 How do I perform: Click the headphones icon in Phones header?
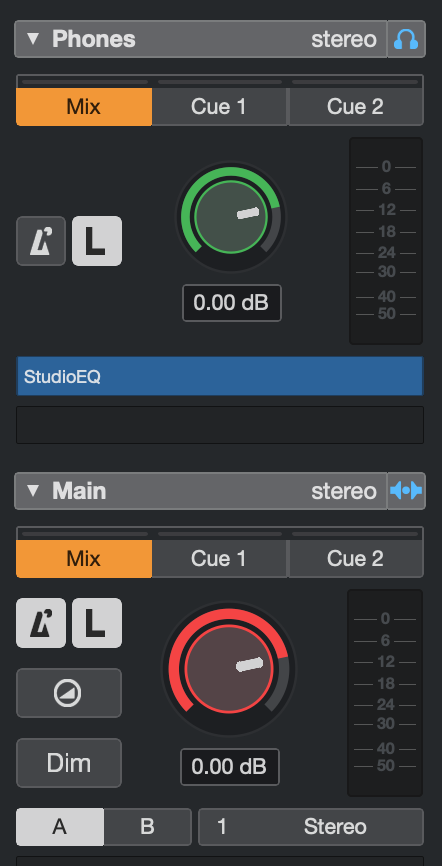coord(406,39)
